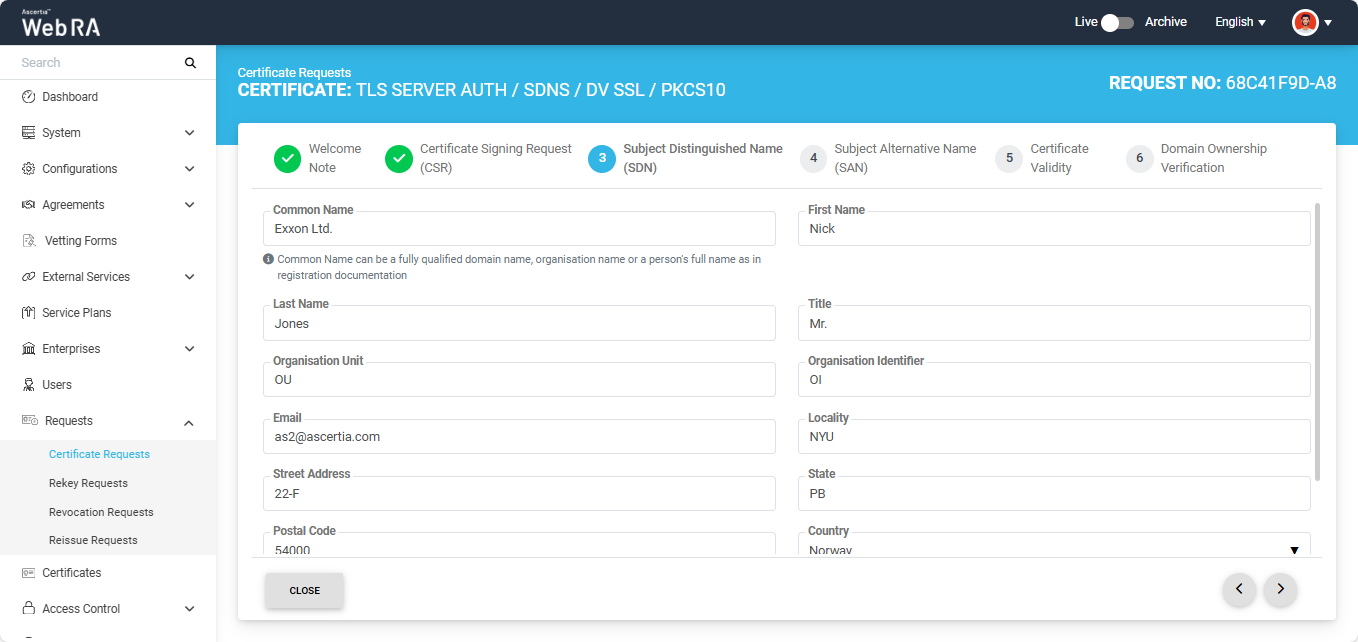
Task: Click the form's vertical scrollbar
Action: 1316,340
